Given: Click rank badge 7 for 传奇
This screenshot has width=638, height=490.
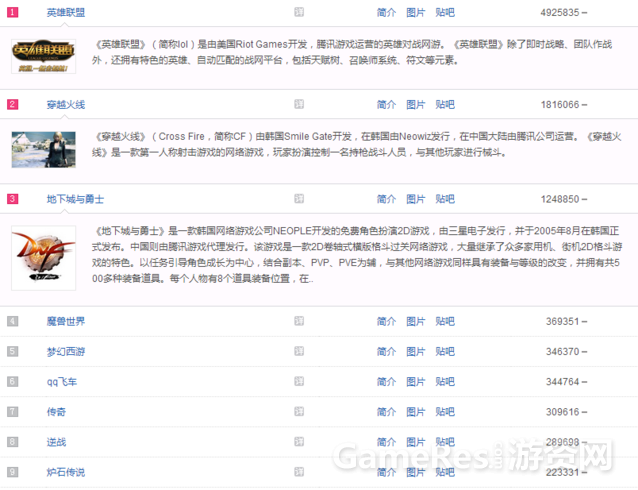Looking at the screenshot, I should [13, 411].
